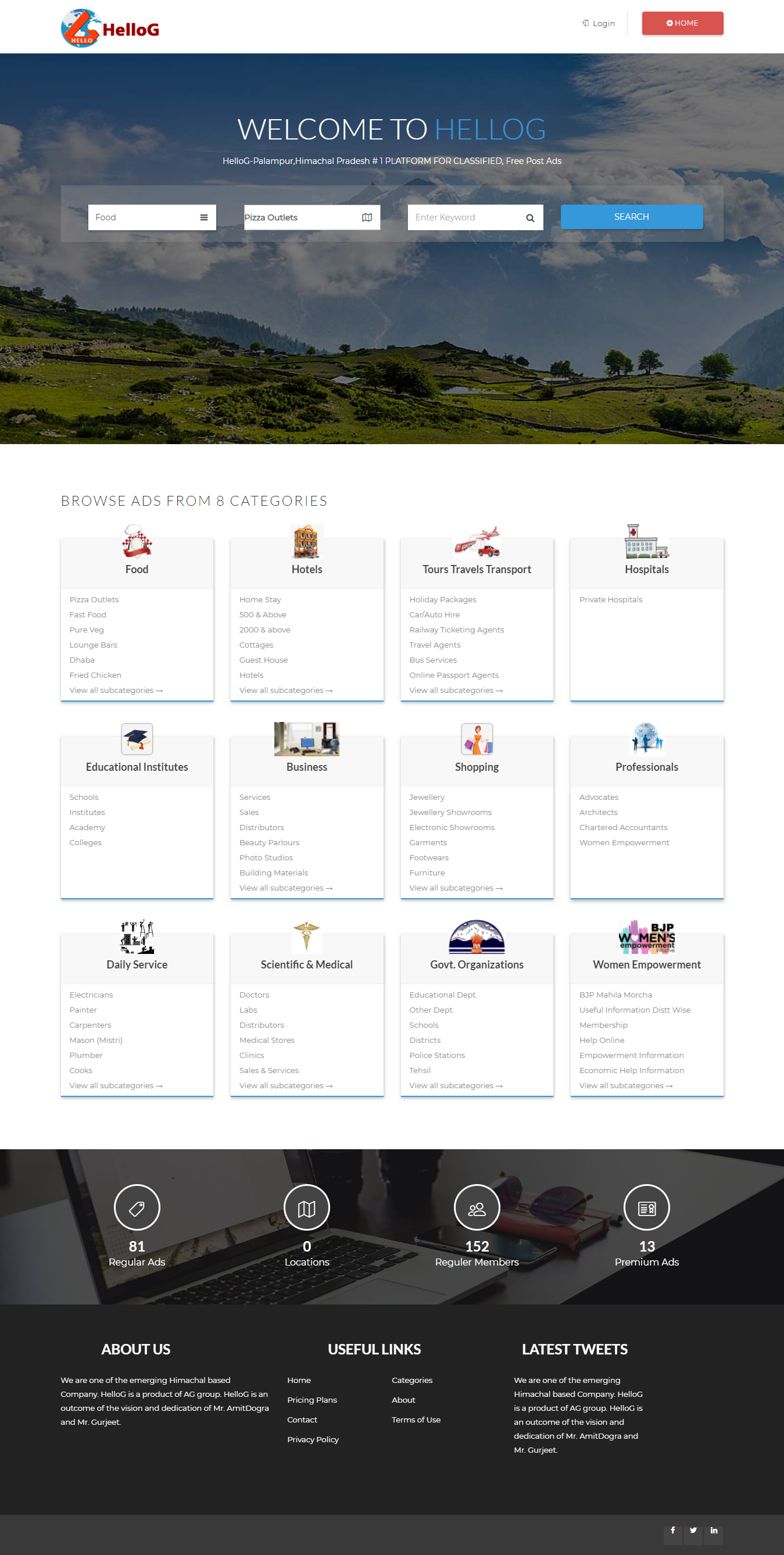Open the Beauty Parlours subcategory

tap(269, 843)
